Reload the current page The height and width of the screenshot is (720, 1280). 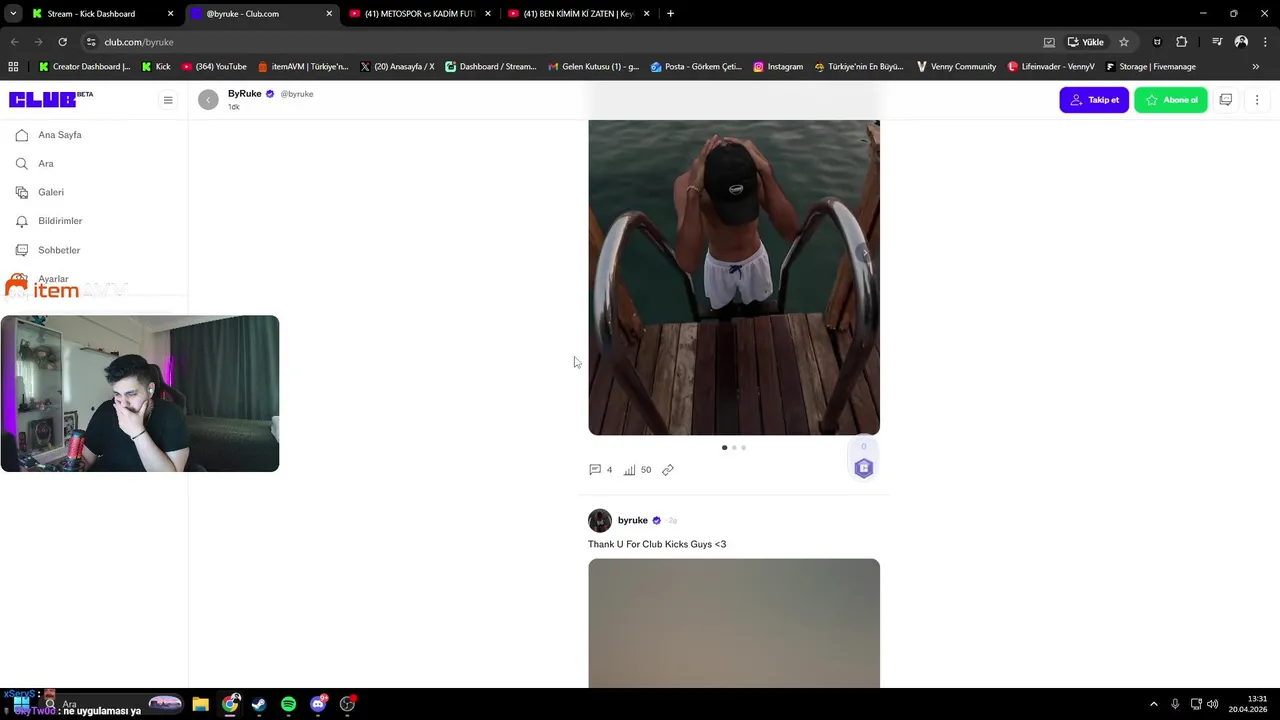pyautogui.click(x=62, y=42)
